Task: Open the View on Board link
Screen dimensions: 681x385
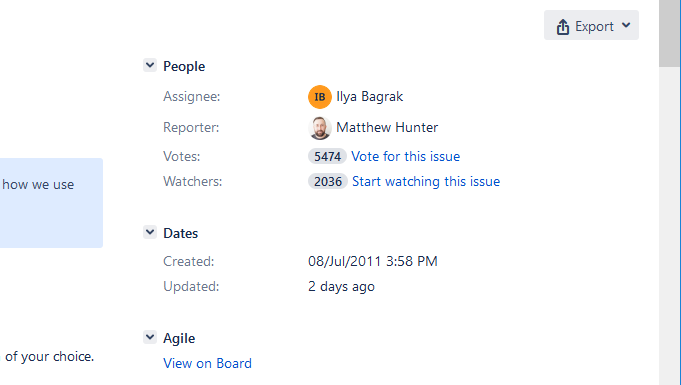Action: (207, 363)
